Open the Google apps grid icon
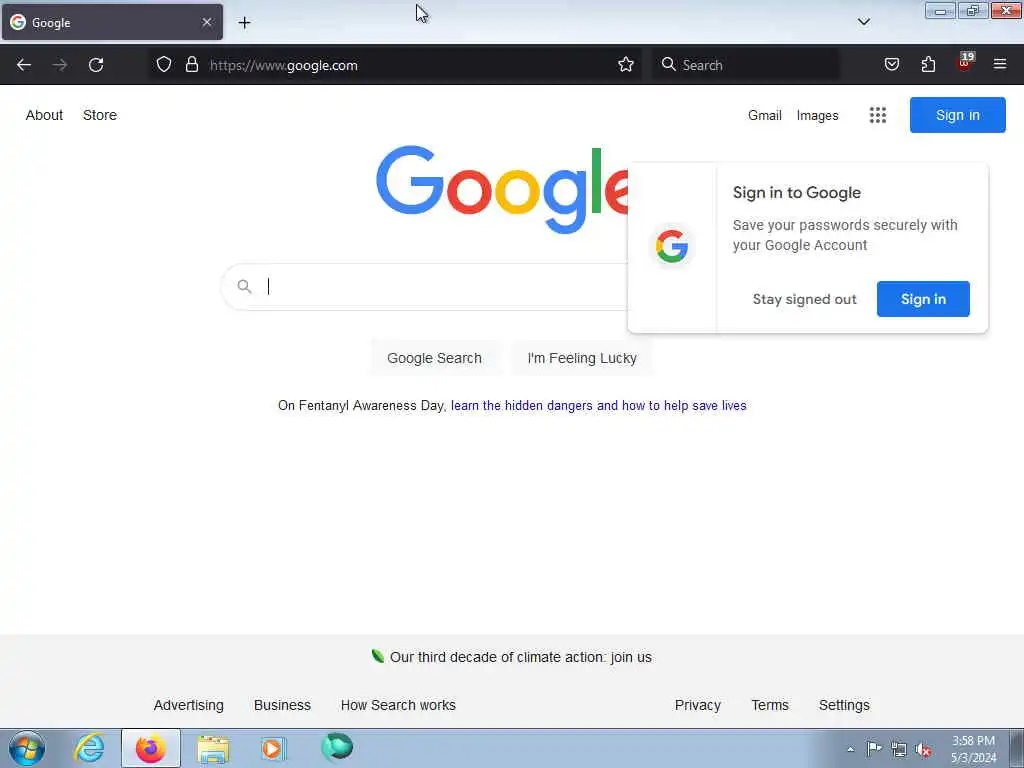 tap(878, 116)
